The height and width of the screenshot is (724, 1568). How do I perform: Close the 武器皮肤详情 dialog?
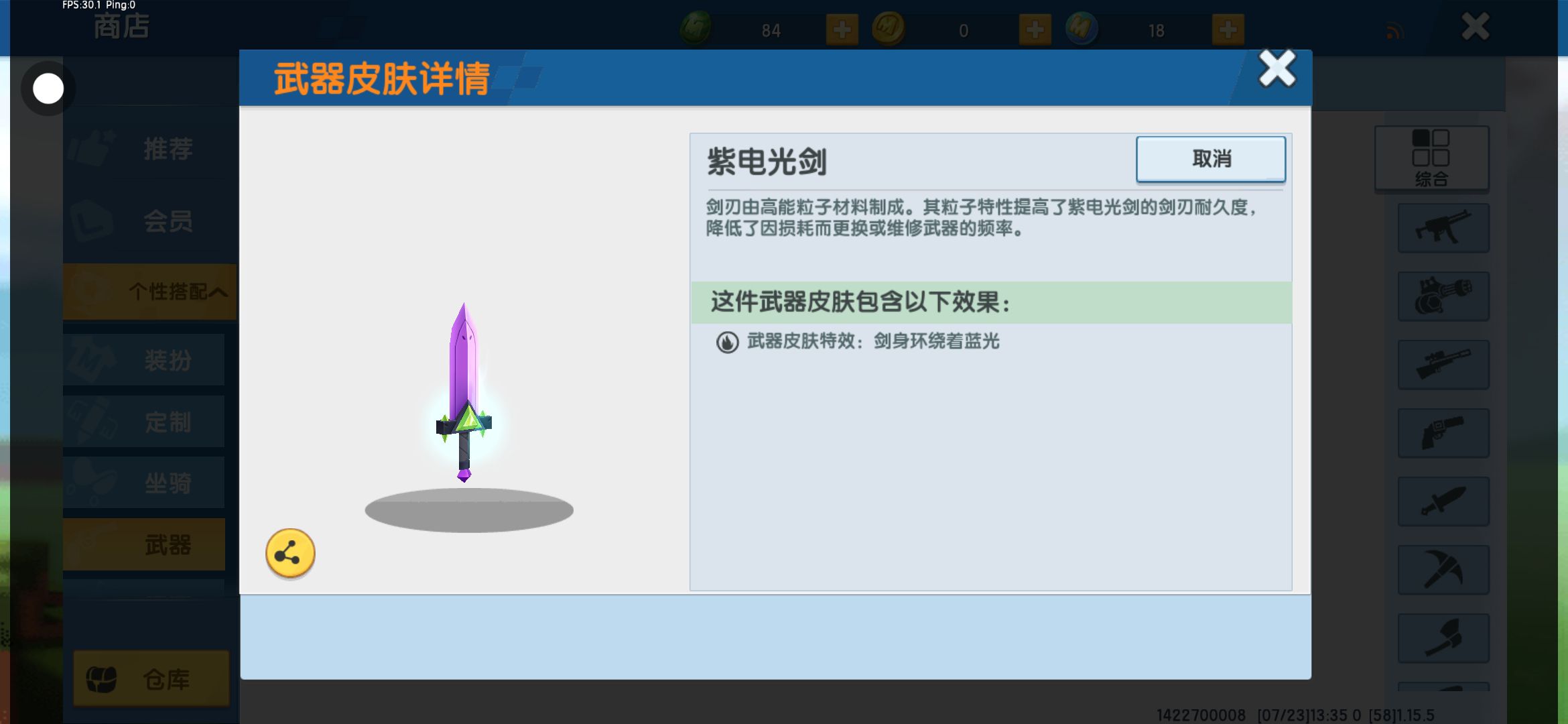pos(1277,68)
